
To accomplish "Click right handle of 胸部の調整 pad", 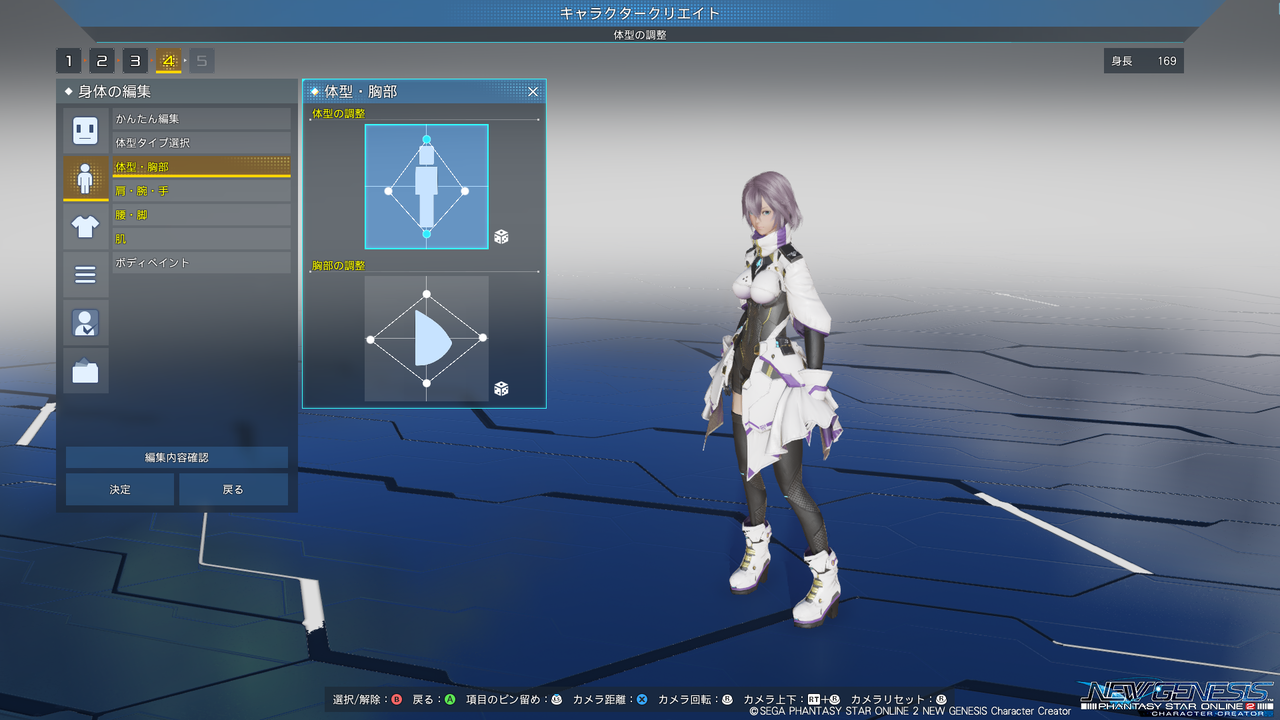I will pyautogui.click(x=483, y=338).
